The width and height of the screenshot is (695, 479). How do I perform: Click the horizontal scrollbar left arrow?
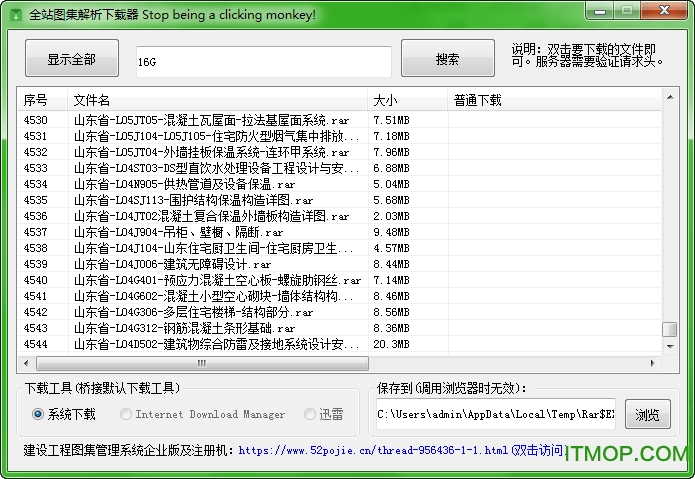click(x=27, y=361)
